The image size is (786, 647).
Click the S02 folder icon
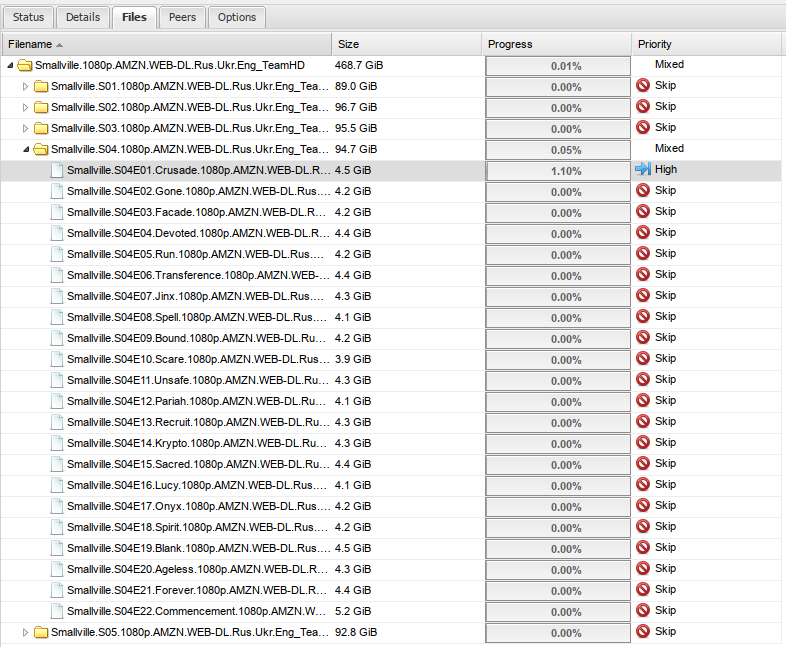tap(41, 107)
